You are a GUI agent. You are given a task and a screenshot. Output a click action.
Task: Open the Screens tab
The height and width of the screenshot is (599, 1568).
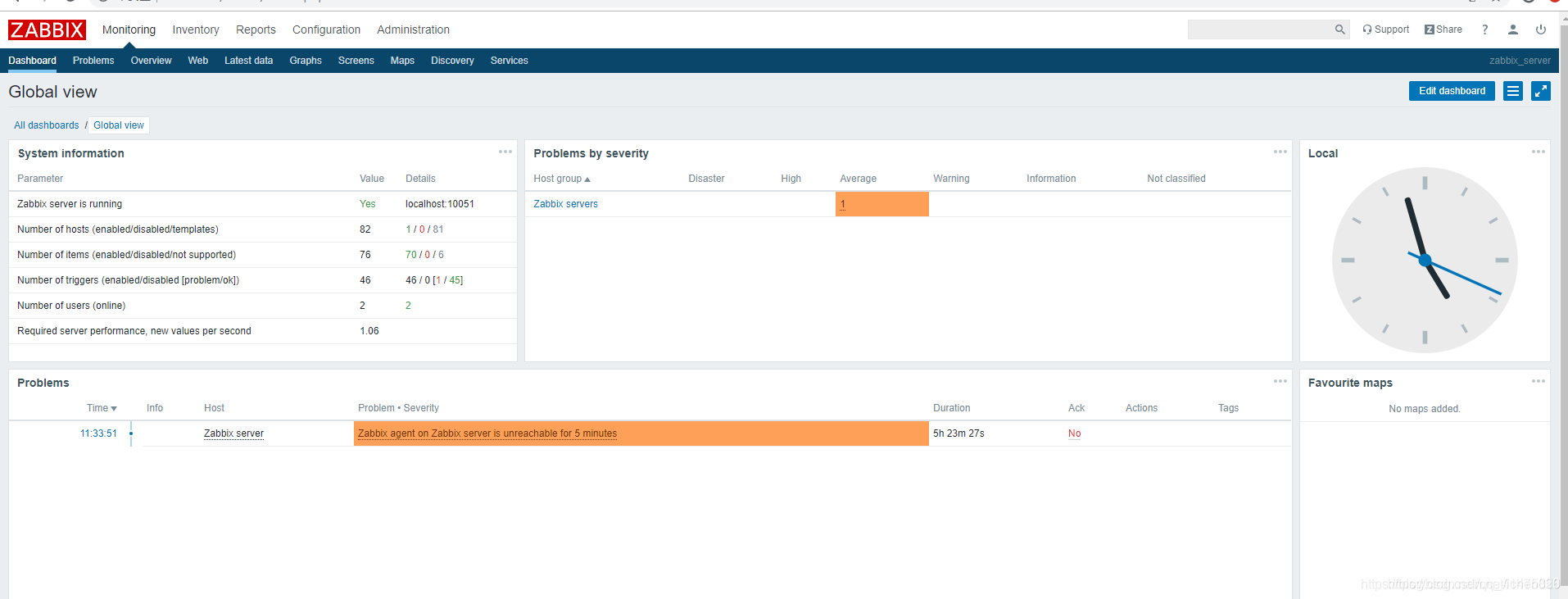coord(356,61)
